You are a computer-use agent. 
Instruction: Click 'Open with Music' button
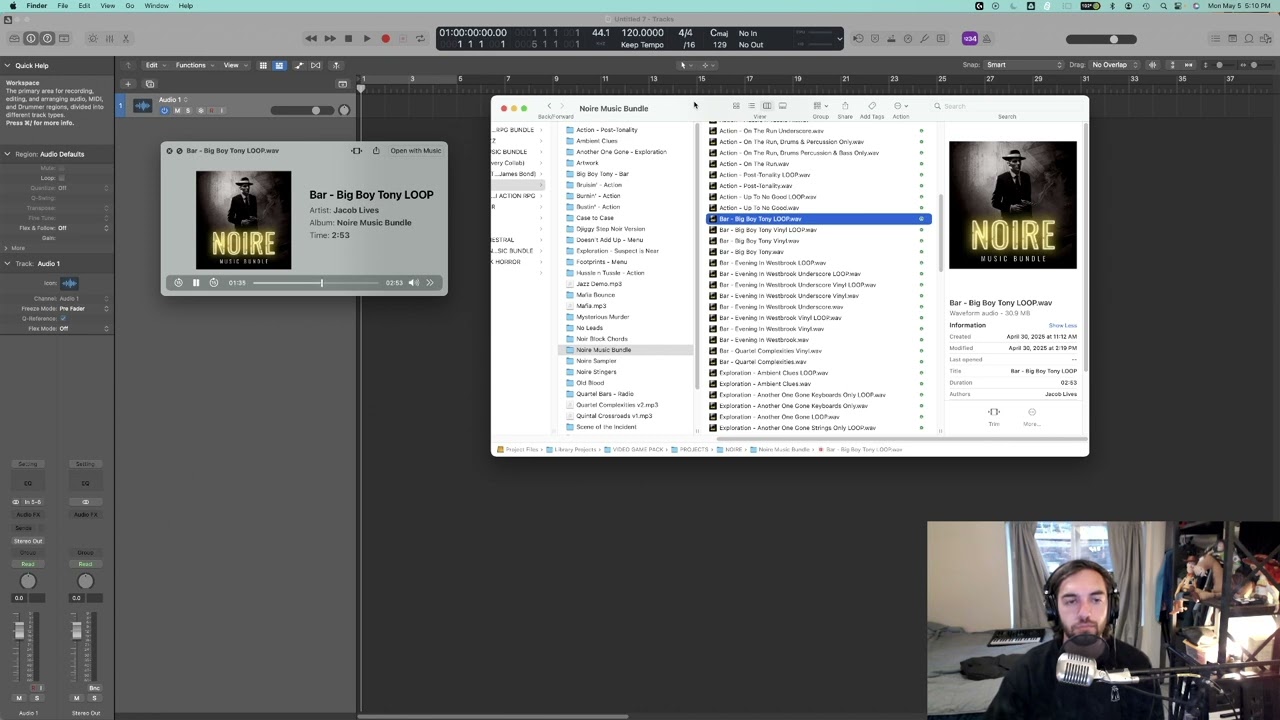coord(416,151)
